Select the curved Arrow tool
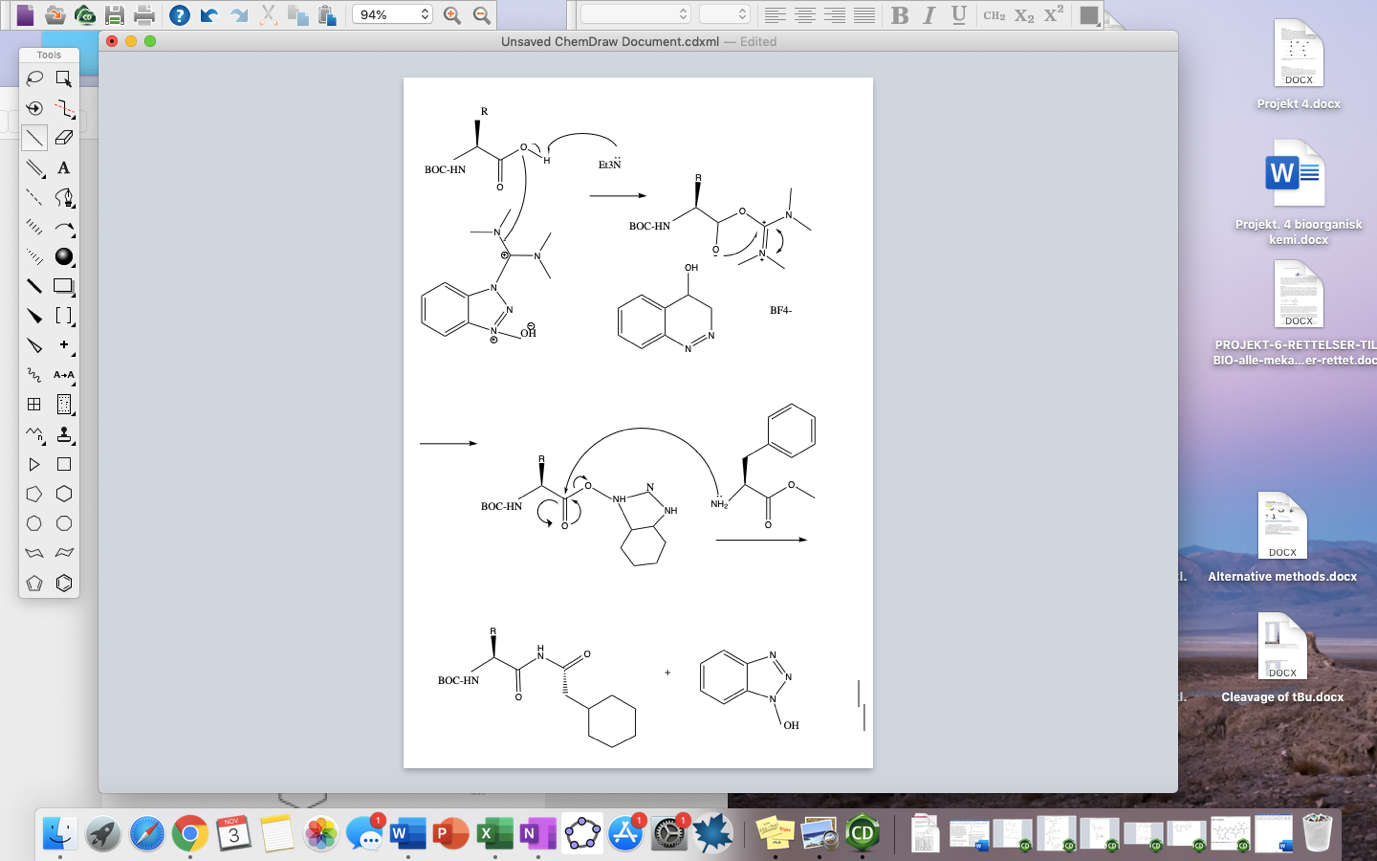1377x861 pixels. pos(64,227)
